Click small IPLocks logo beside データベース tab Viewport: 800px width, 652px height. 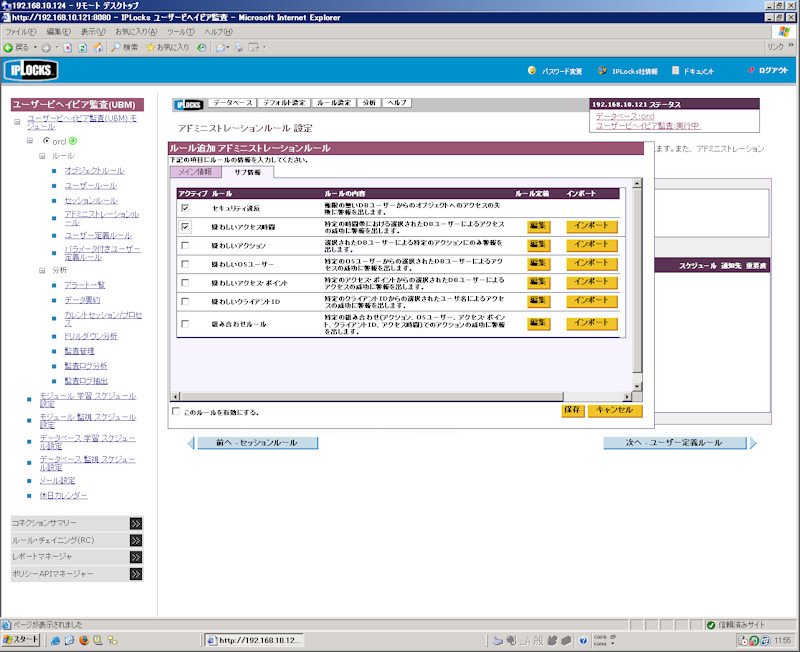pos(188,105)
